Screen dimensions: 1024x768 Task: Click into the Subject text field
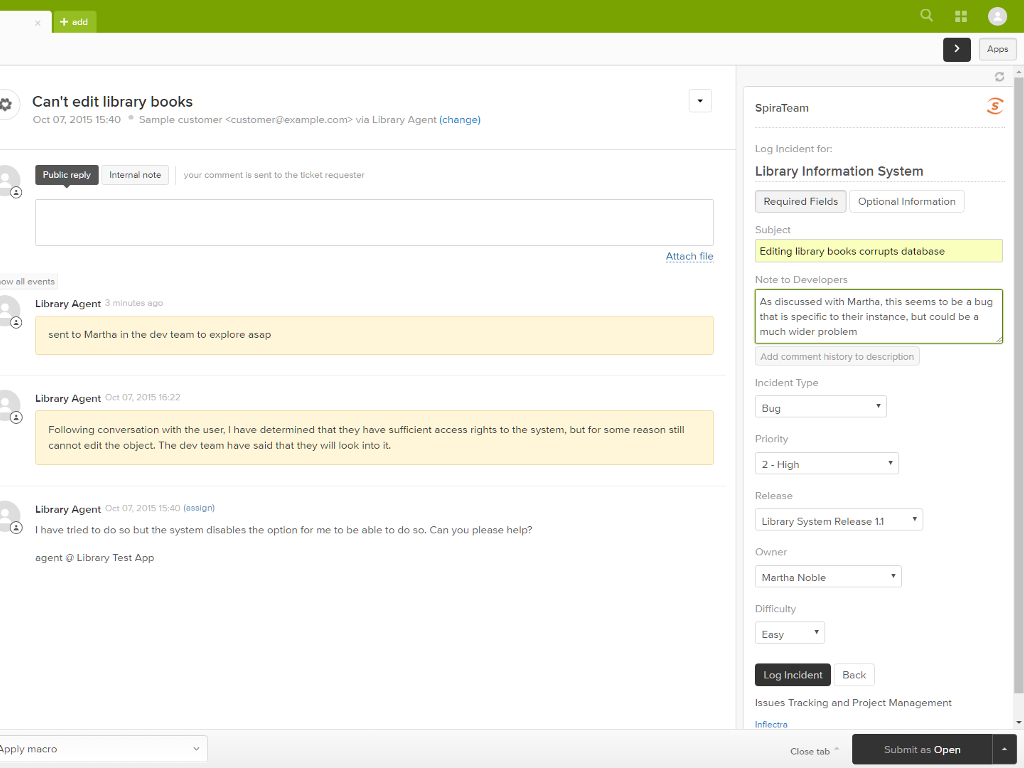coord(878,251)
